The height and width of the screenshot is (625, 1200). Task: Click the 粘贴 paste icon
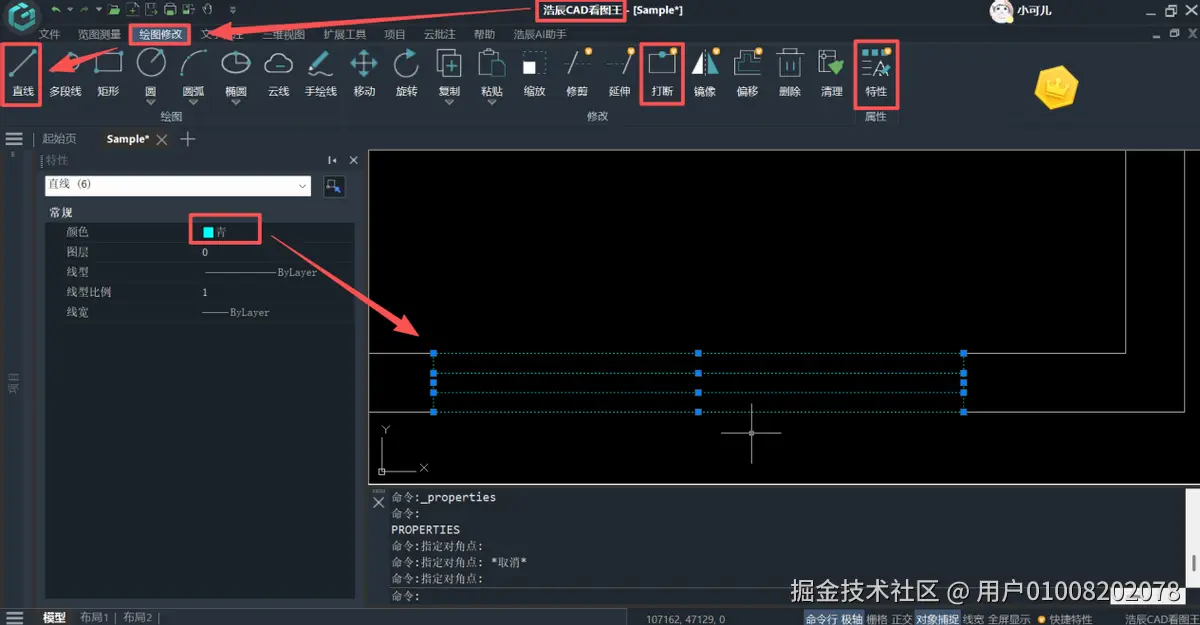(491, 64)
